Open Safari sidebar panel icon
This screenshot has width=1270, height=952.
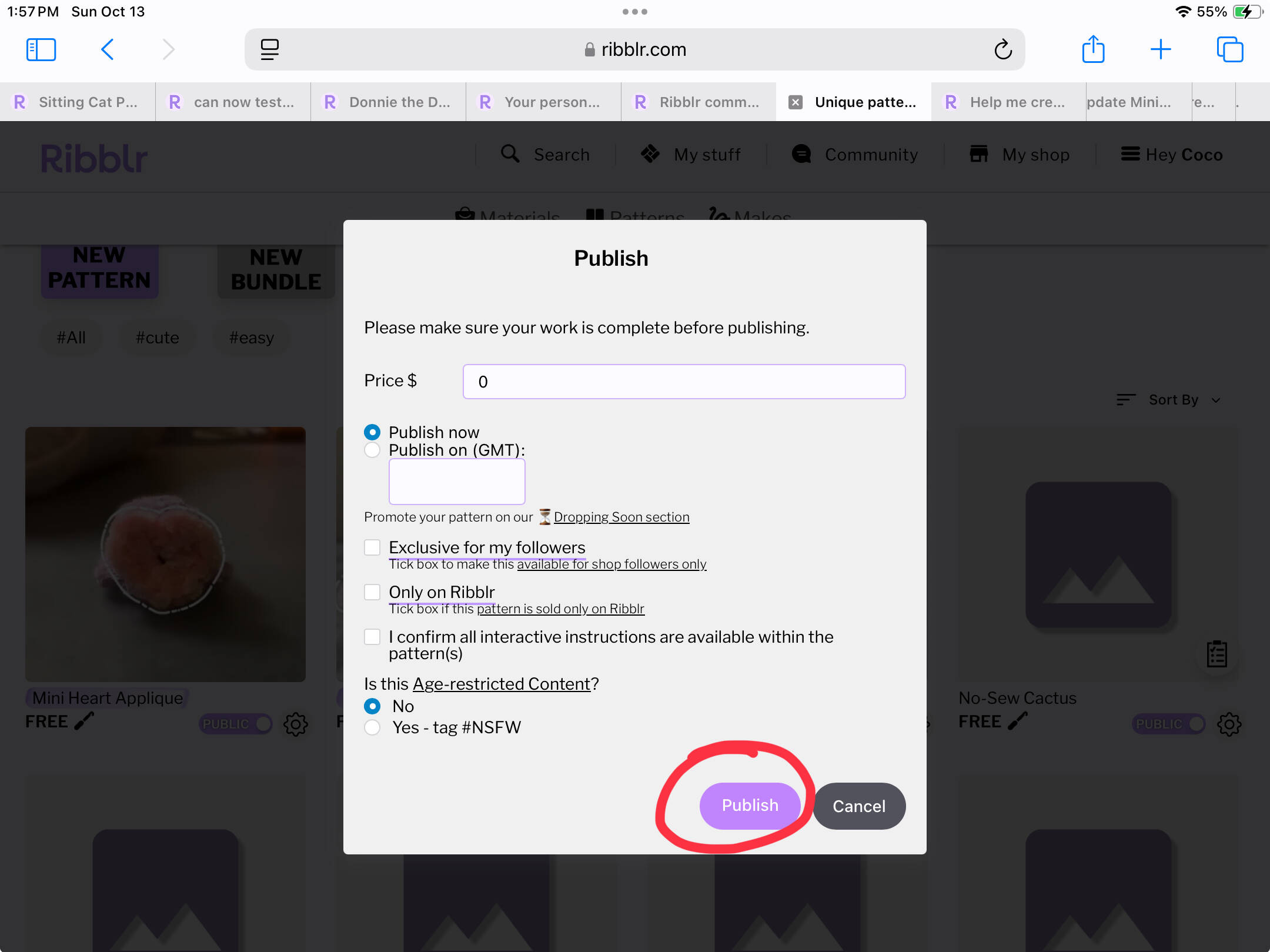pos(41,49)
